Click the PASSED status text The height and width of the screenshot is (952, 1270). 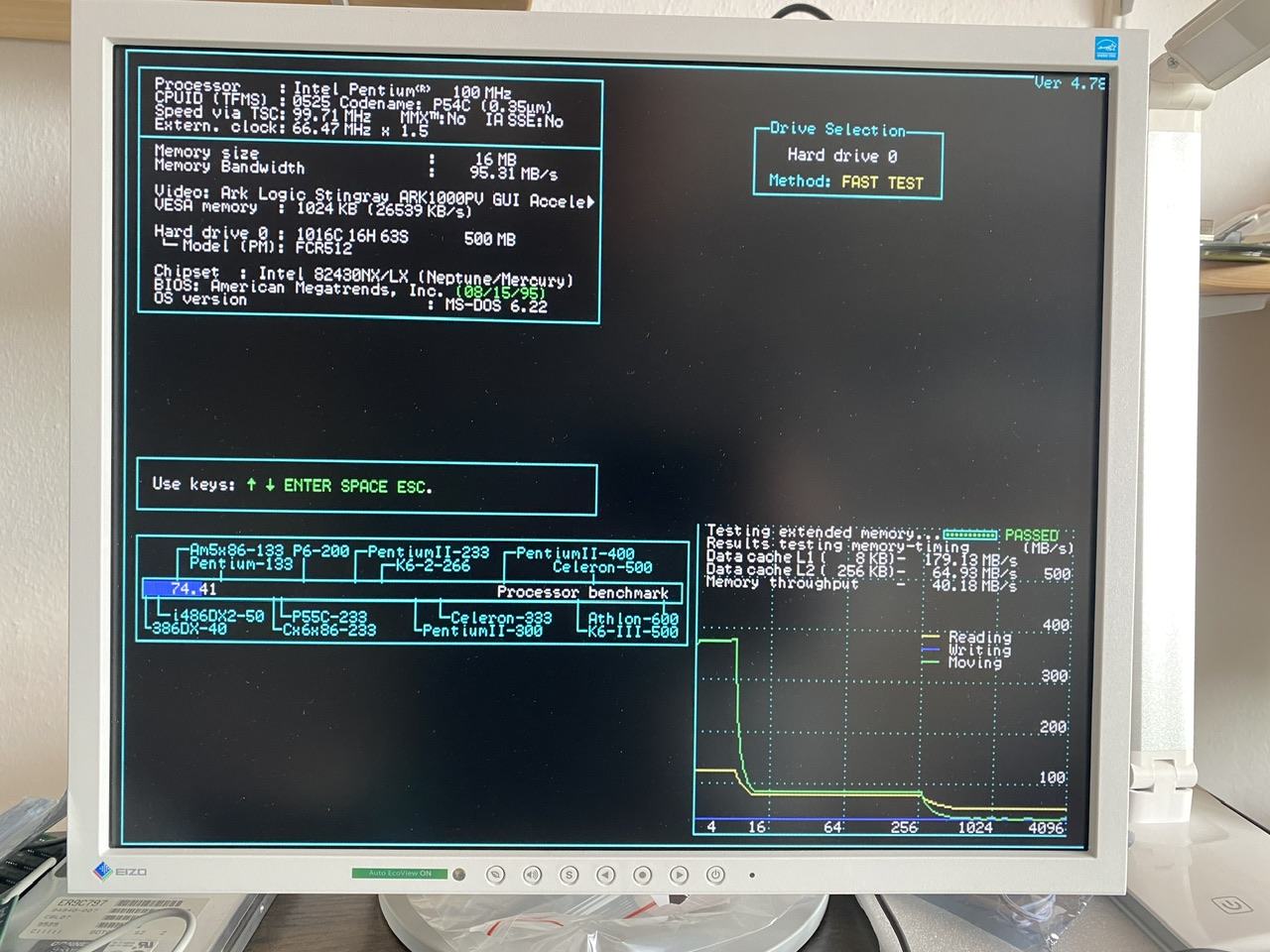click(x=1031, y=535)
